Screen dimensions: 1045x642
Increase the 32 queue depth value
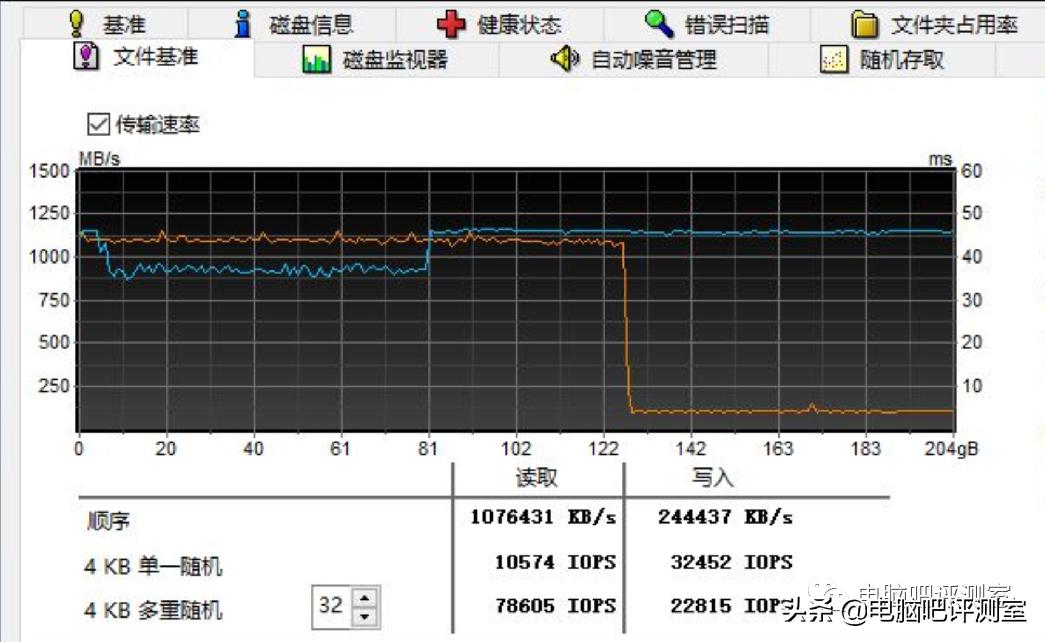coord(365,598)
